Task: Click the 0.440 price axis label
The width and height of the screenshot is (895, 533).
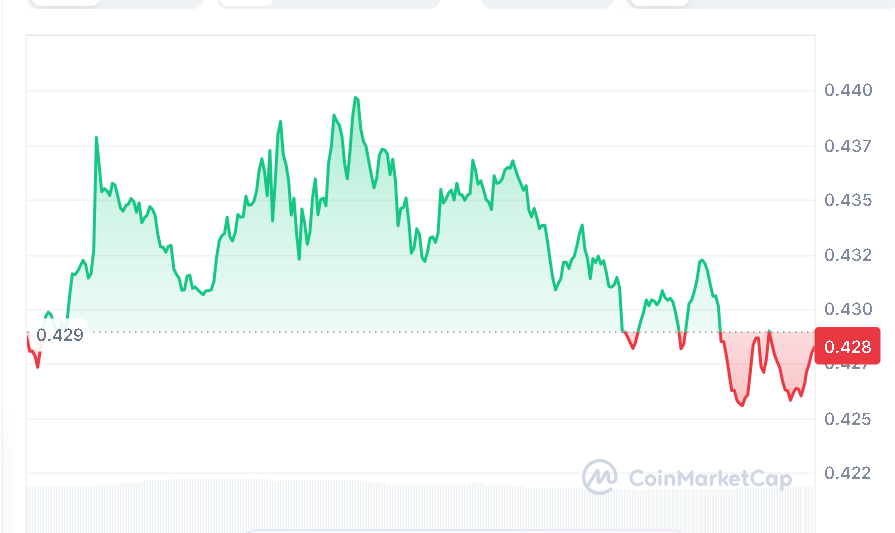Action: (x=848, y=91)
